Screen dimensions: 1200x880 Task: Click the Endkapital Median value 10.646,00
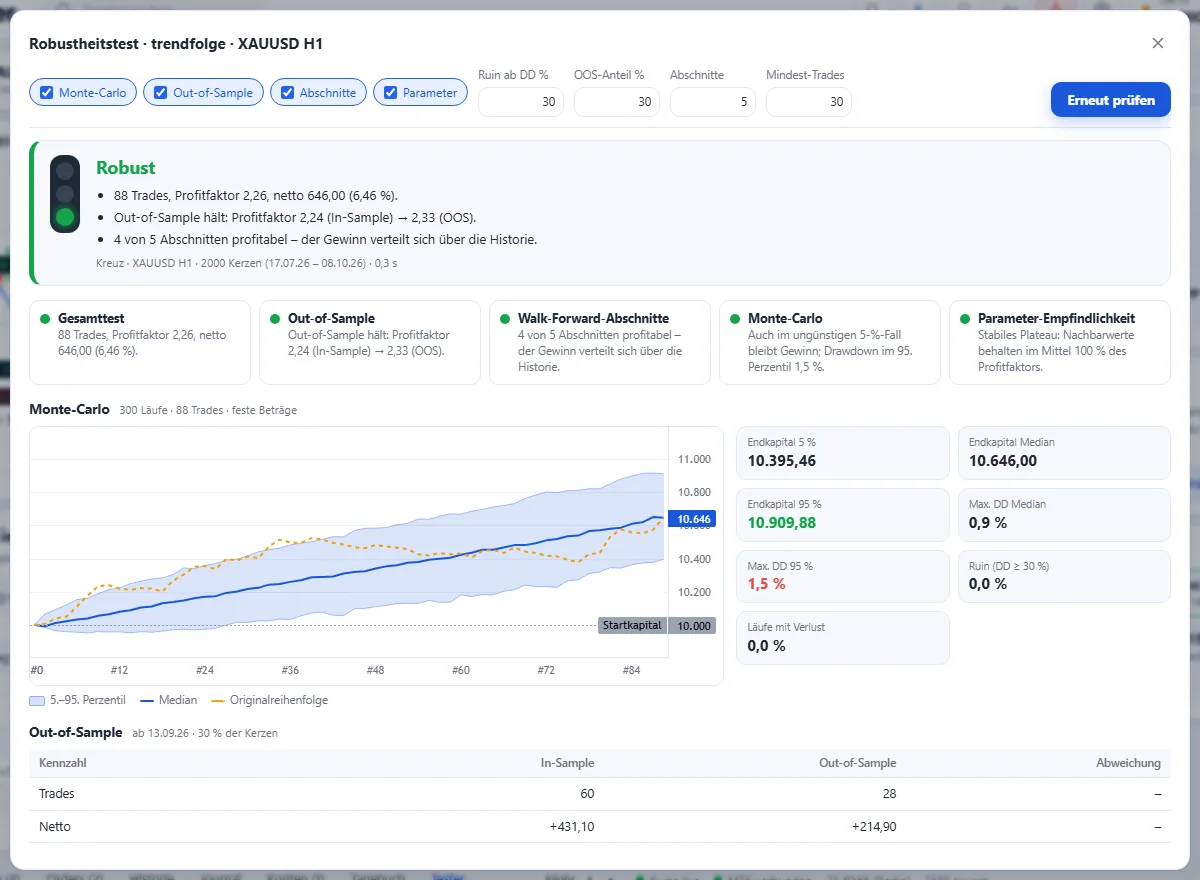pos(1004,461)
